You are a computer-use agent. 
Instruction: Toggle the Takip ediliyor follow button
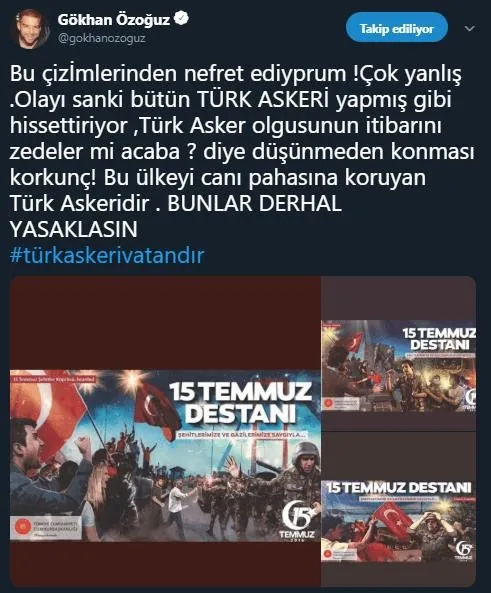pyautogui.click(x=396, y=28)
